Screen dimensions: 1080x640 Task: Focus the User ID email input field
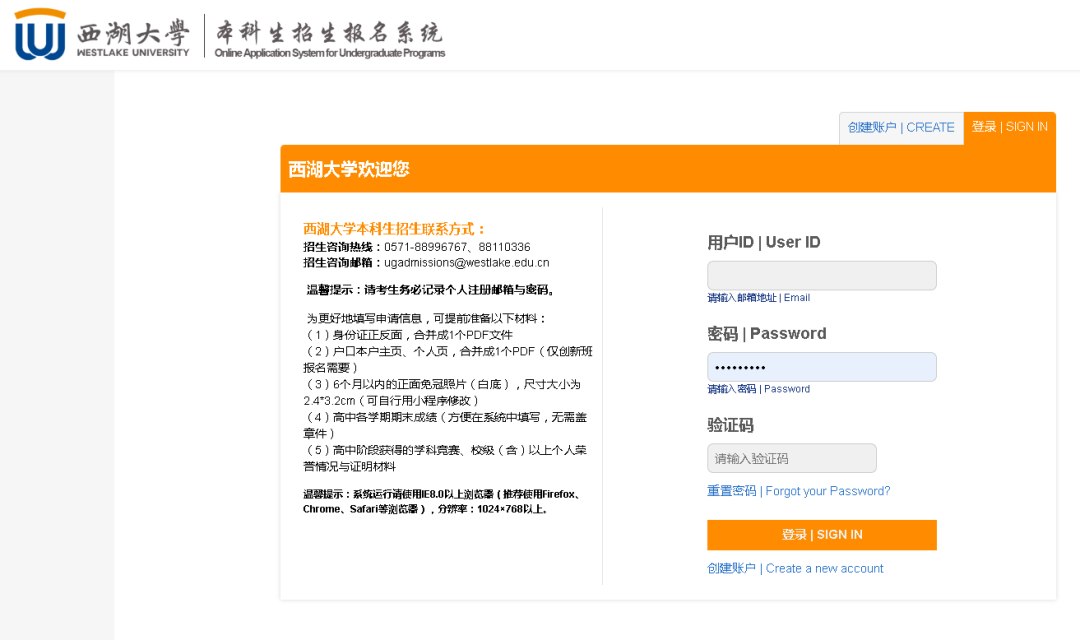click(822, 276)
